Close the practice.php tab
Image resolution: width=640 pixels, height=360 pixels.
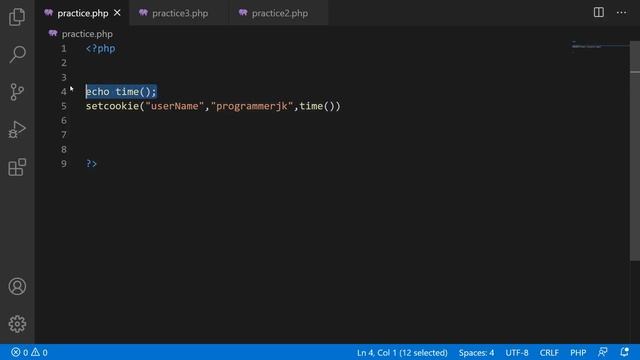[x=118, y=13]
